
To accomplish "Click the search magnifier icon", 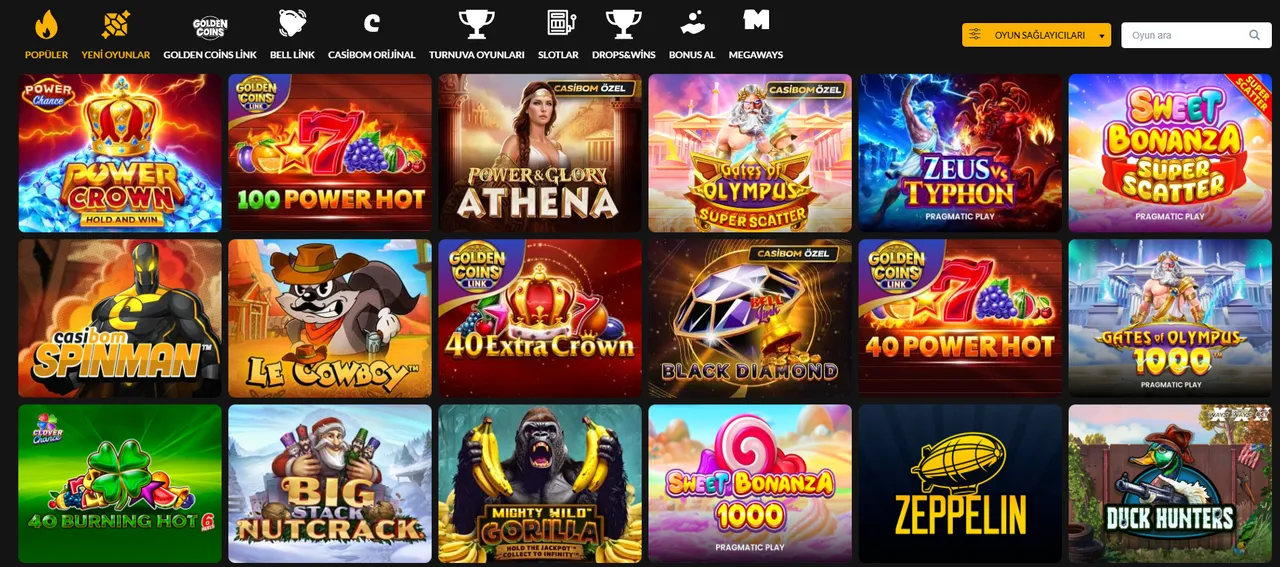I will pyautogui.click(x=1255, y=35).
